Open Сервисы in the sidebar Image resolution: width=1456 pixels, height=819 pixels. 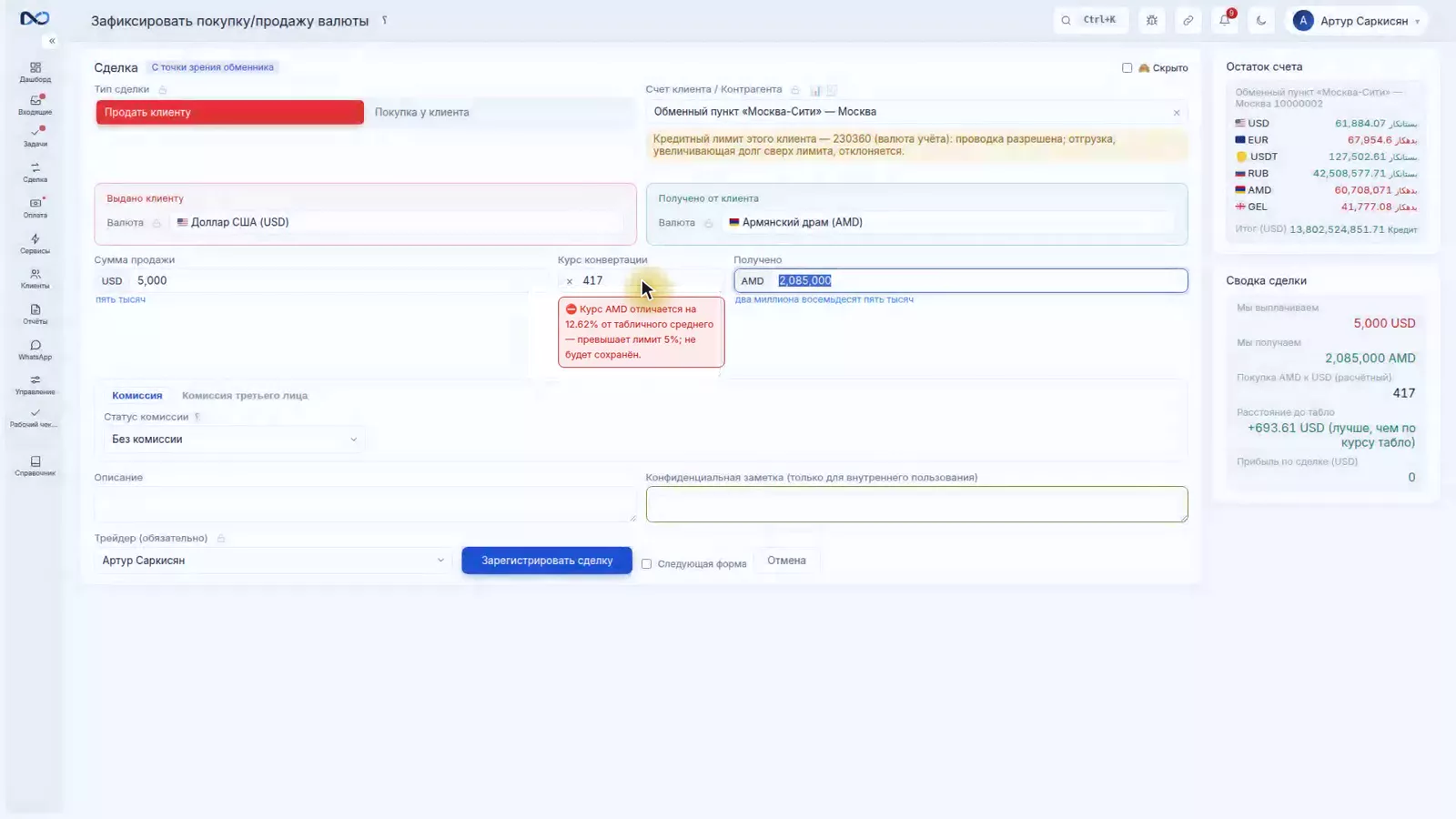[x=35, y=243]
